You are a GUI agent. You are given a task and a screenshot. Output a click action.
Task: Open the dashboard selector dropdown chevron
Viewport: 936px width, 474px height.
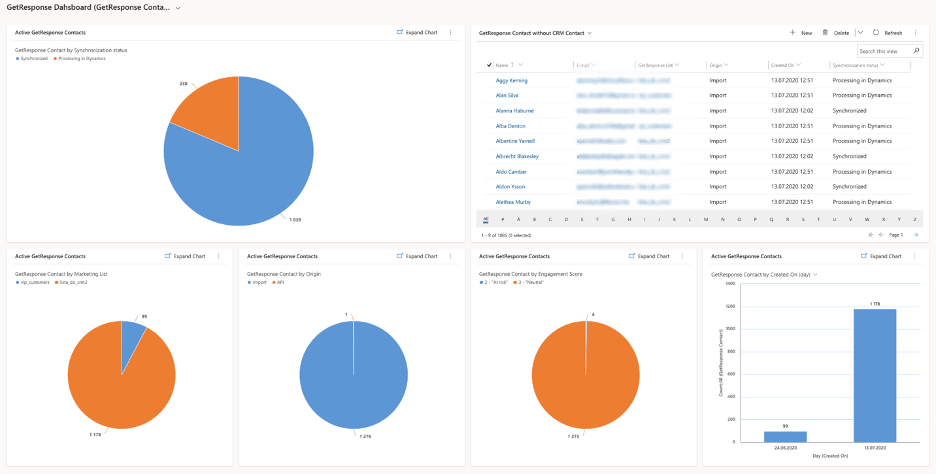click(178, 8)
